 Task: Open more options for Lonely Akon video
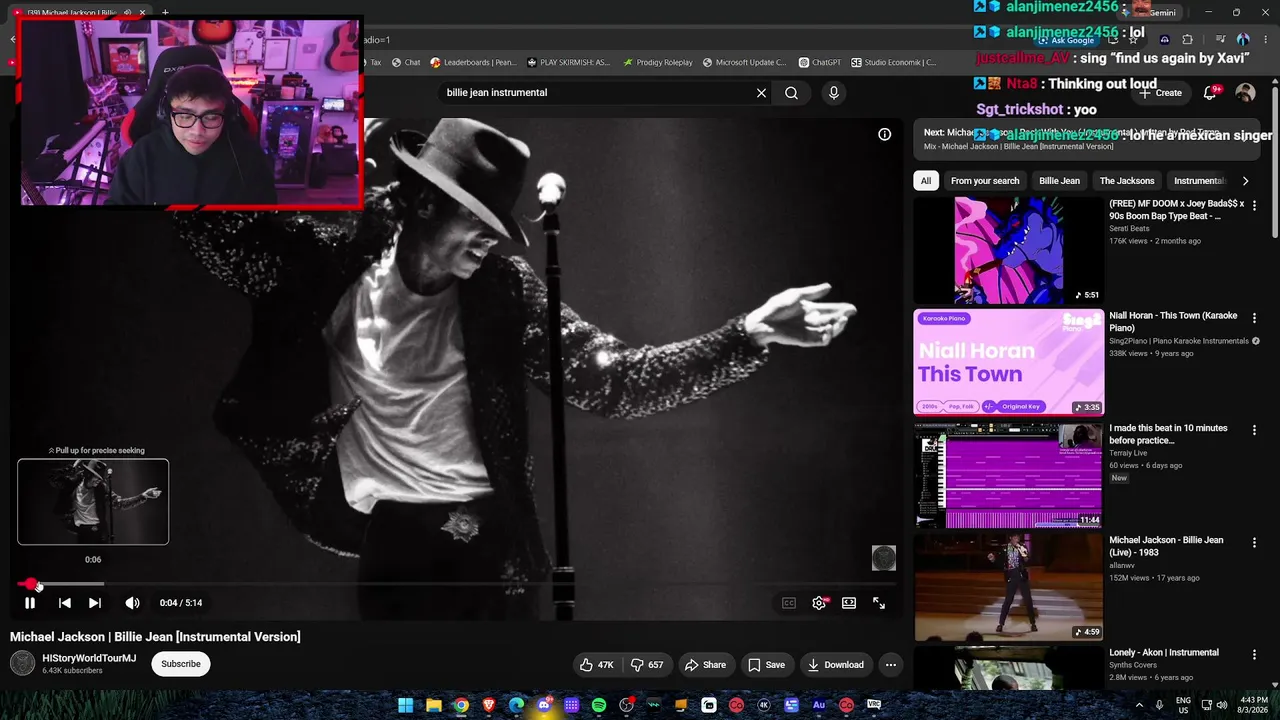point(1254,655)
